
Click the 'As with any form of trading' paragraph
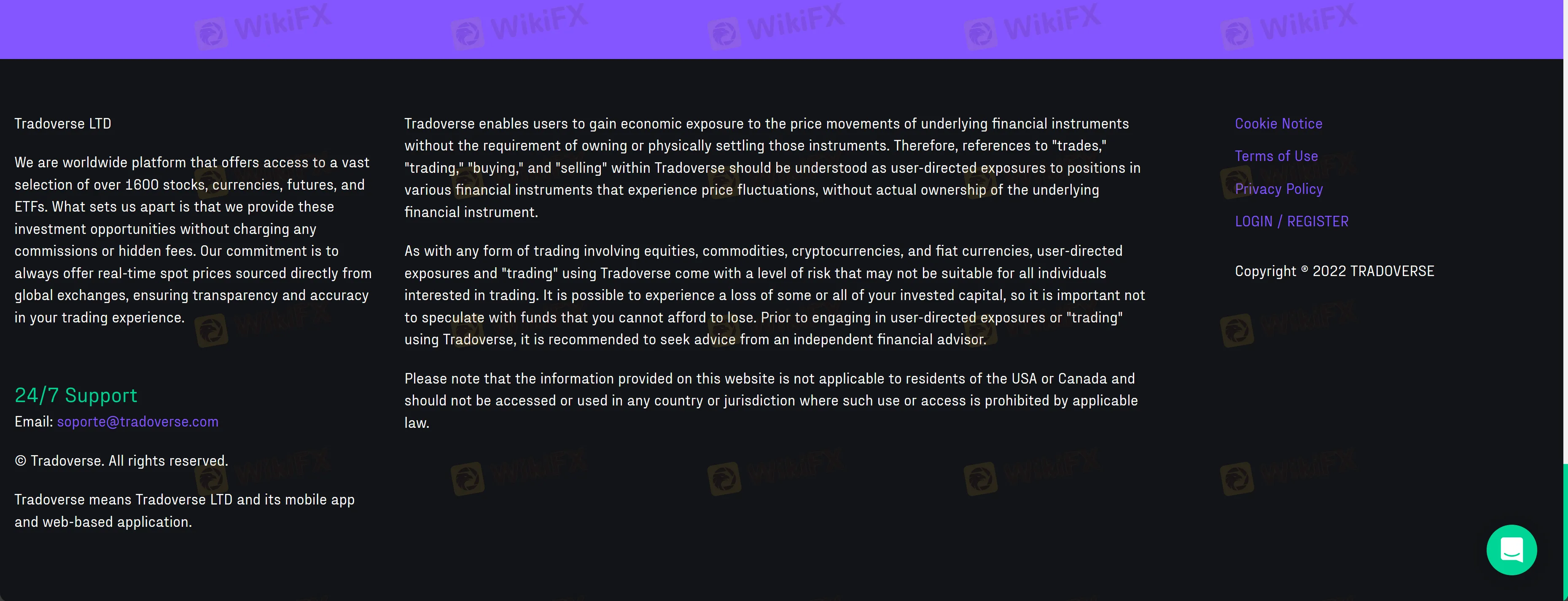[774, 295]
